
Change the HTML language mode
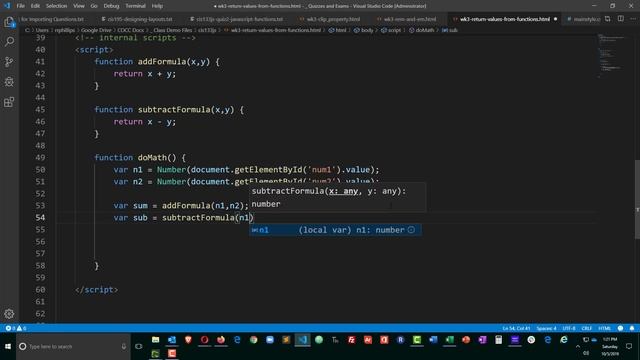604,328
